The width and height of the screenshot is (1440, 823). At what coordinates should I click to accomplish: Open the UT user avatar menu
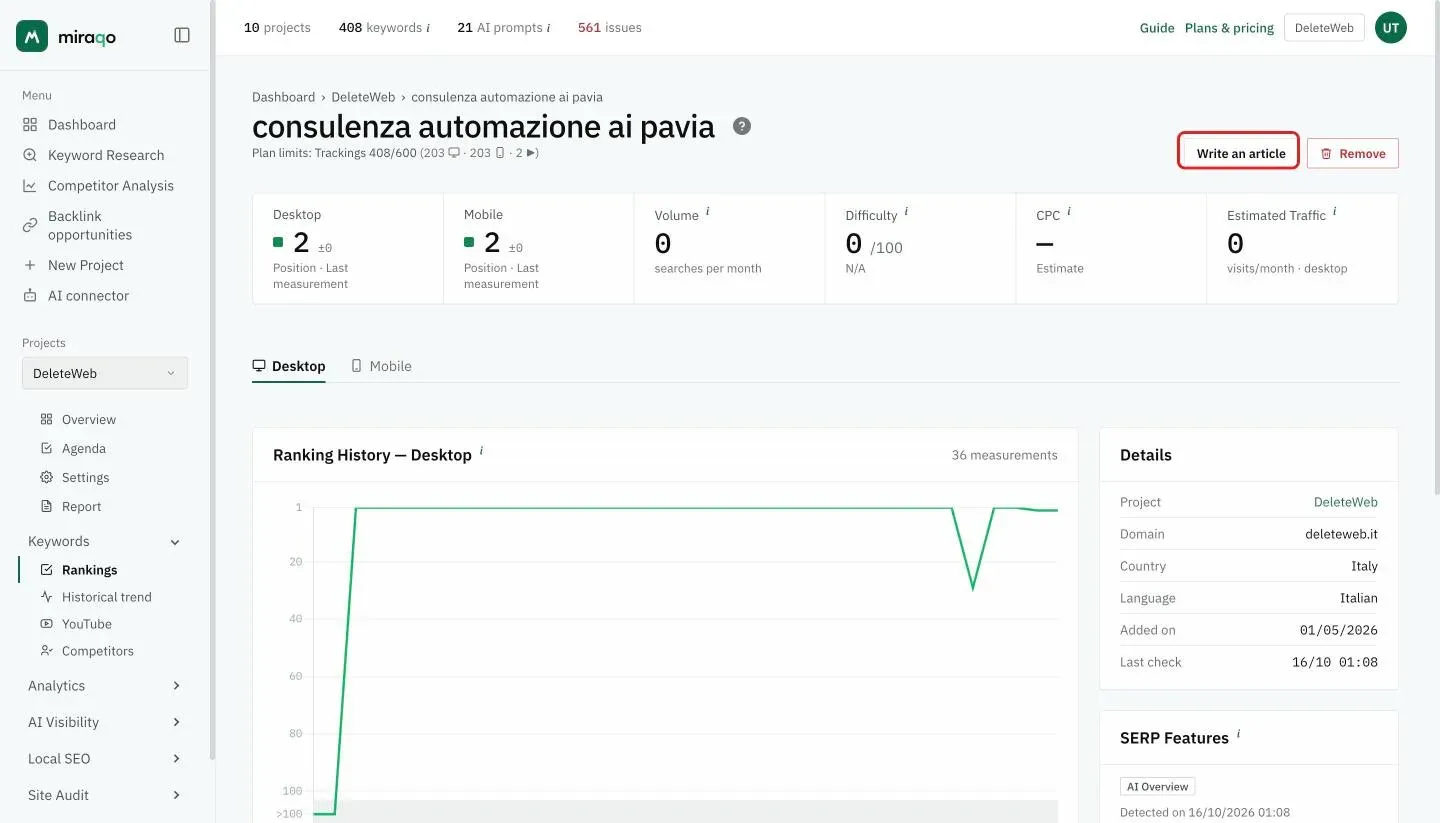[x=1390, y=28]
